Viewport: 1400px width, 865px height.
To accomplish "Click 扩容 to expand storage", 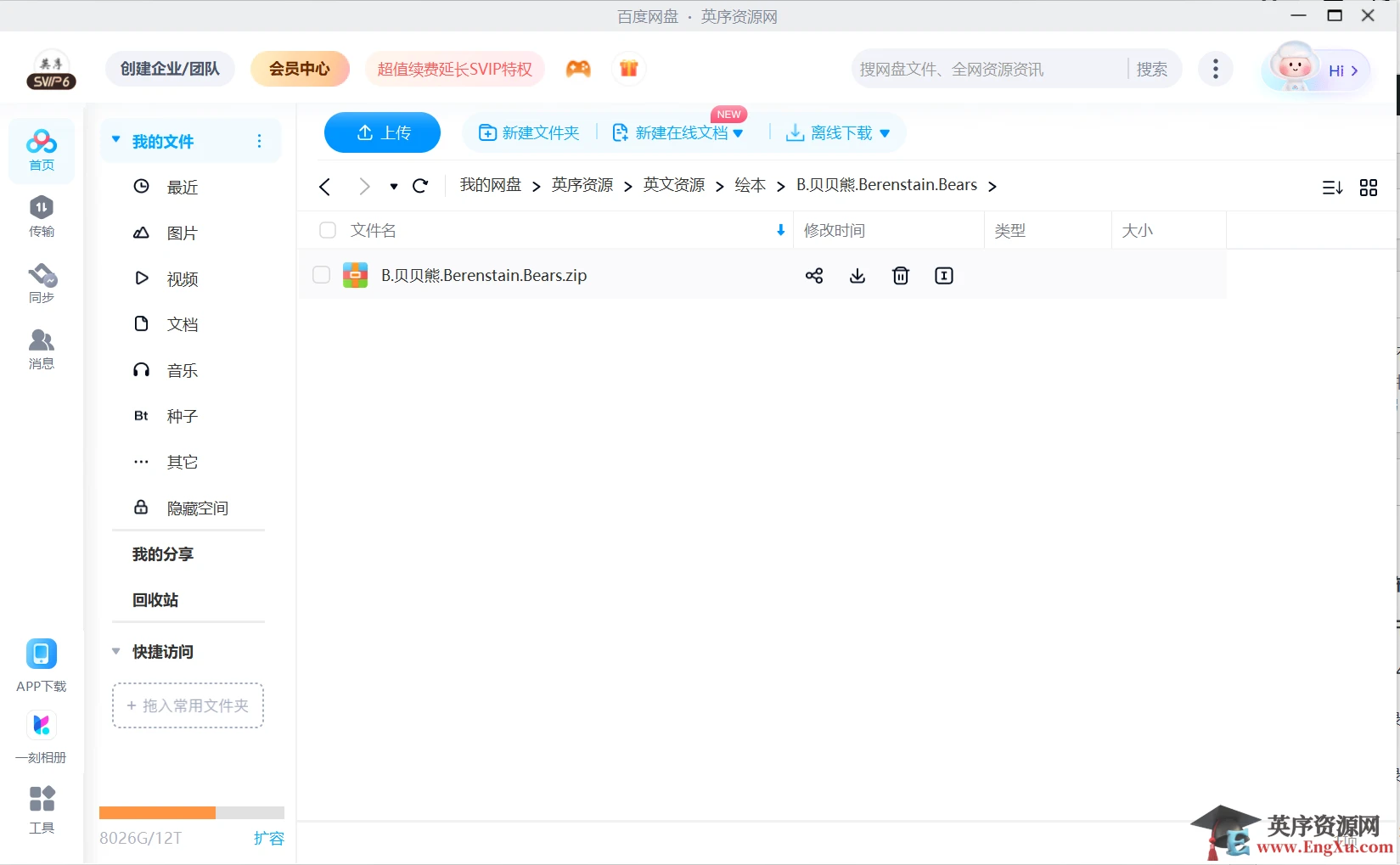I will point(268,838).
